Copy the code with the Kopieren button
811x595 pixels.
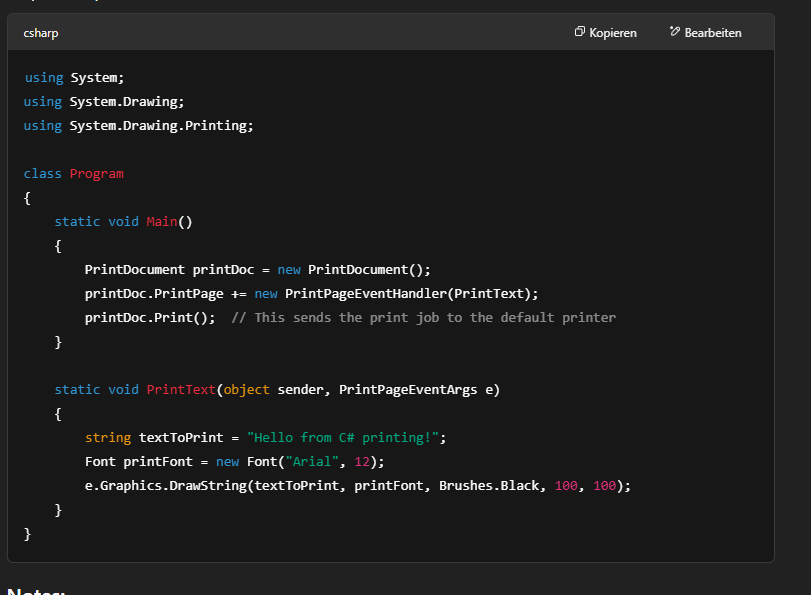coord(606,33)
